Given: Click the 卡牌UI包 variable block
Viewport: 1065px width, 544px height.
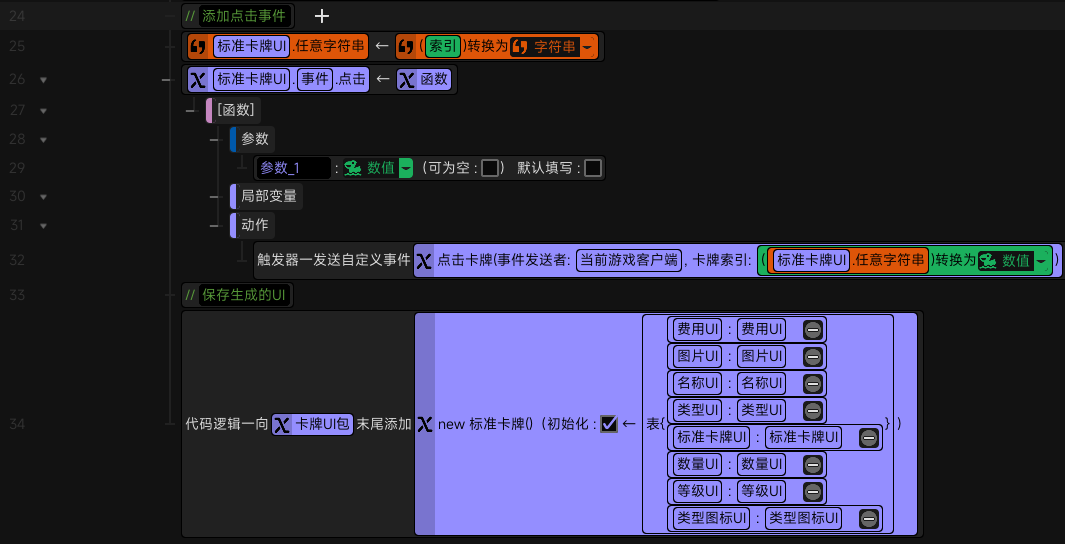Looking at the screenshot, I should coord(313,424).
